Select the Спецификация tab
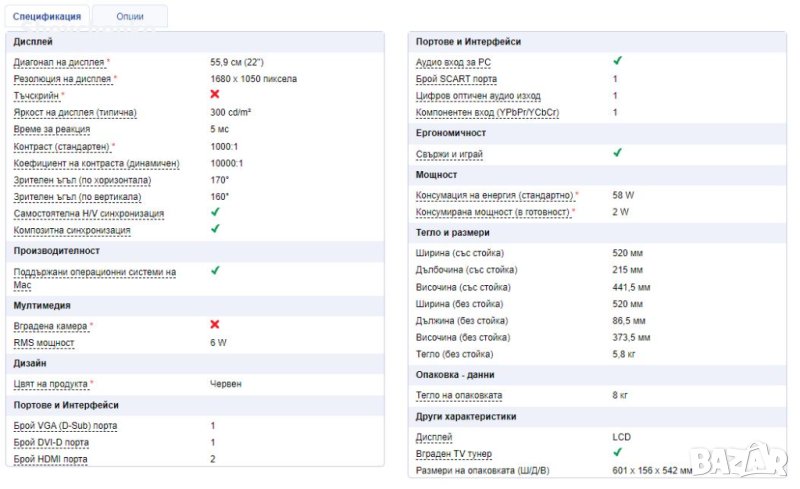 pyautogui.click(x=47, y=17)
